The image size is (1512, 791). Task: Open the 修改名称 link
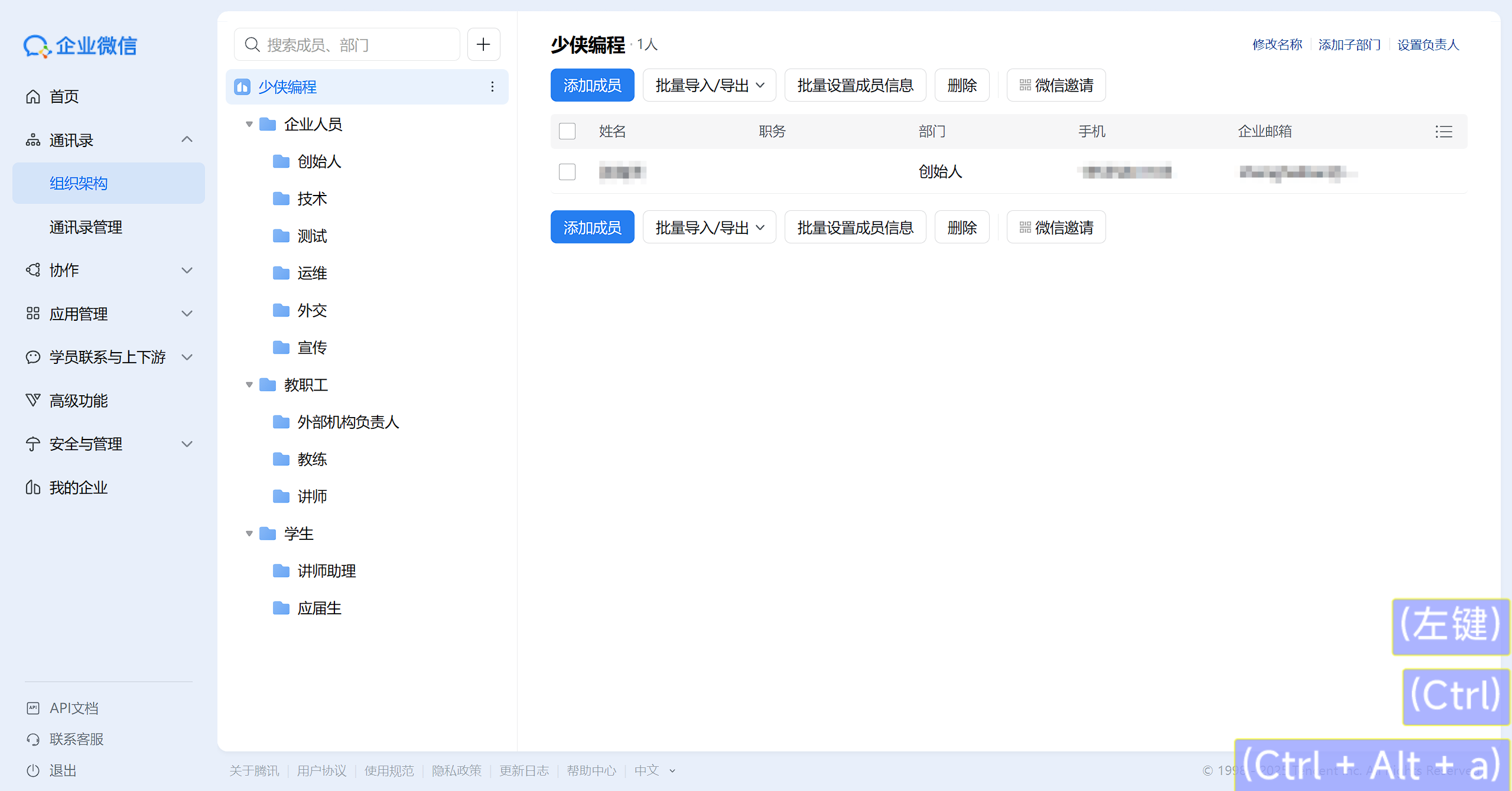click(1277, 44)
